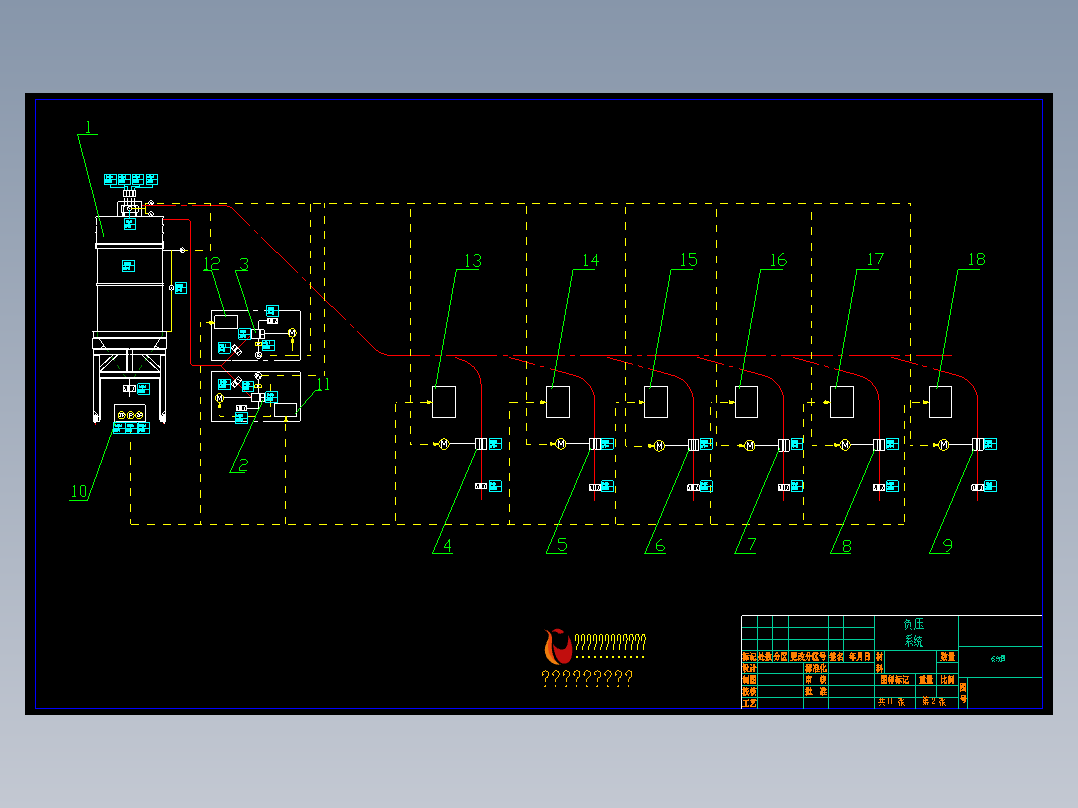1078x808 pixels.
Task: Select valve symbol pointed to by callout 7
Action: click(784, 446)
